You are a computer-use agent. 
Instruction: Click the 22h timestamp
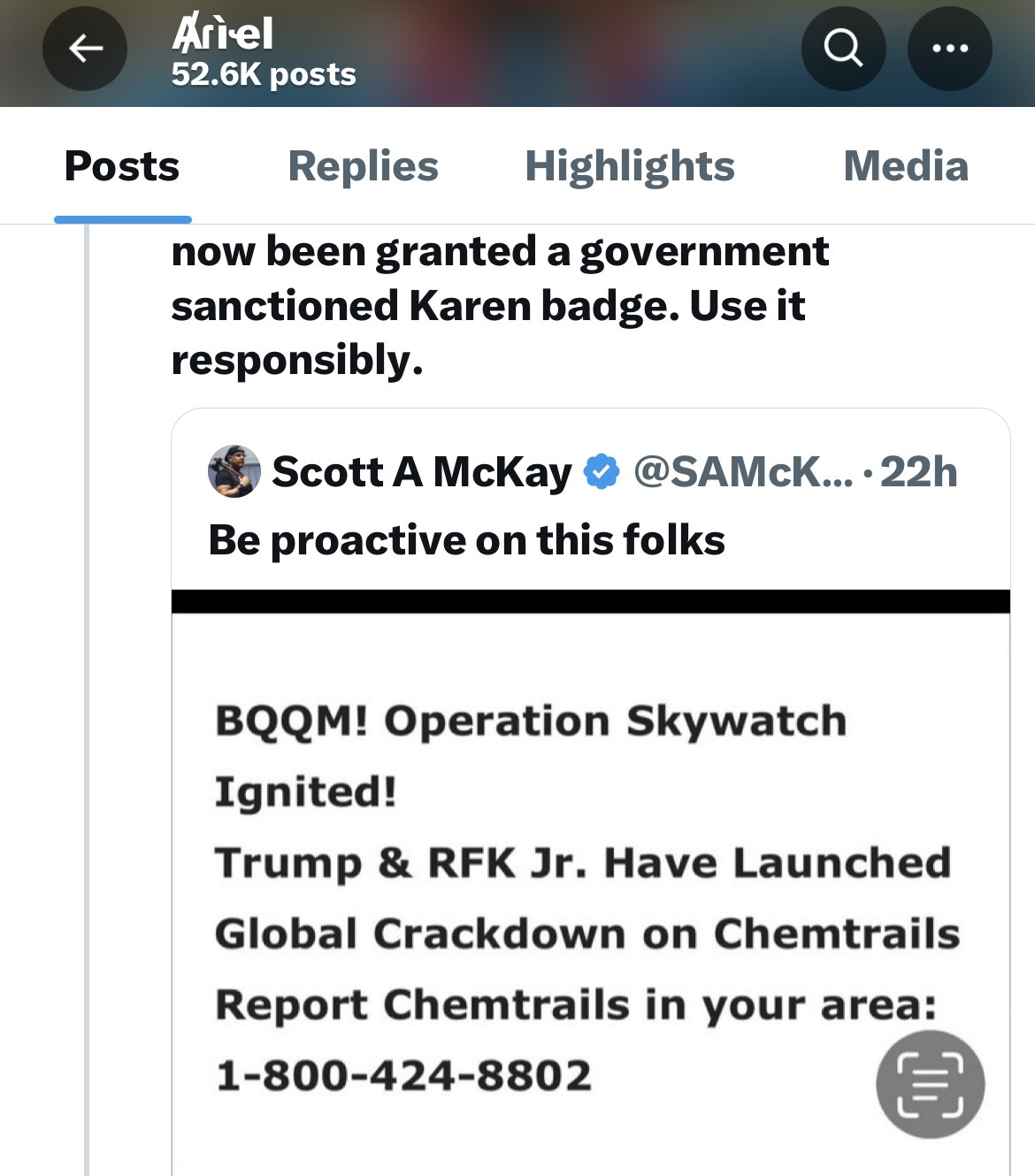point(918,471)
